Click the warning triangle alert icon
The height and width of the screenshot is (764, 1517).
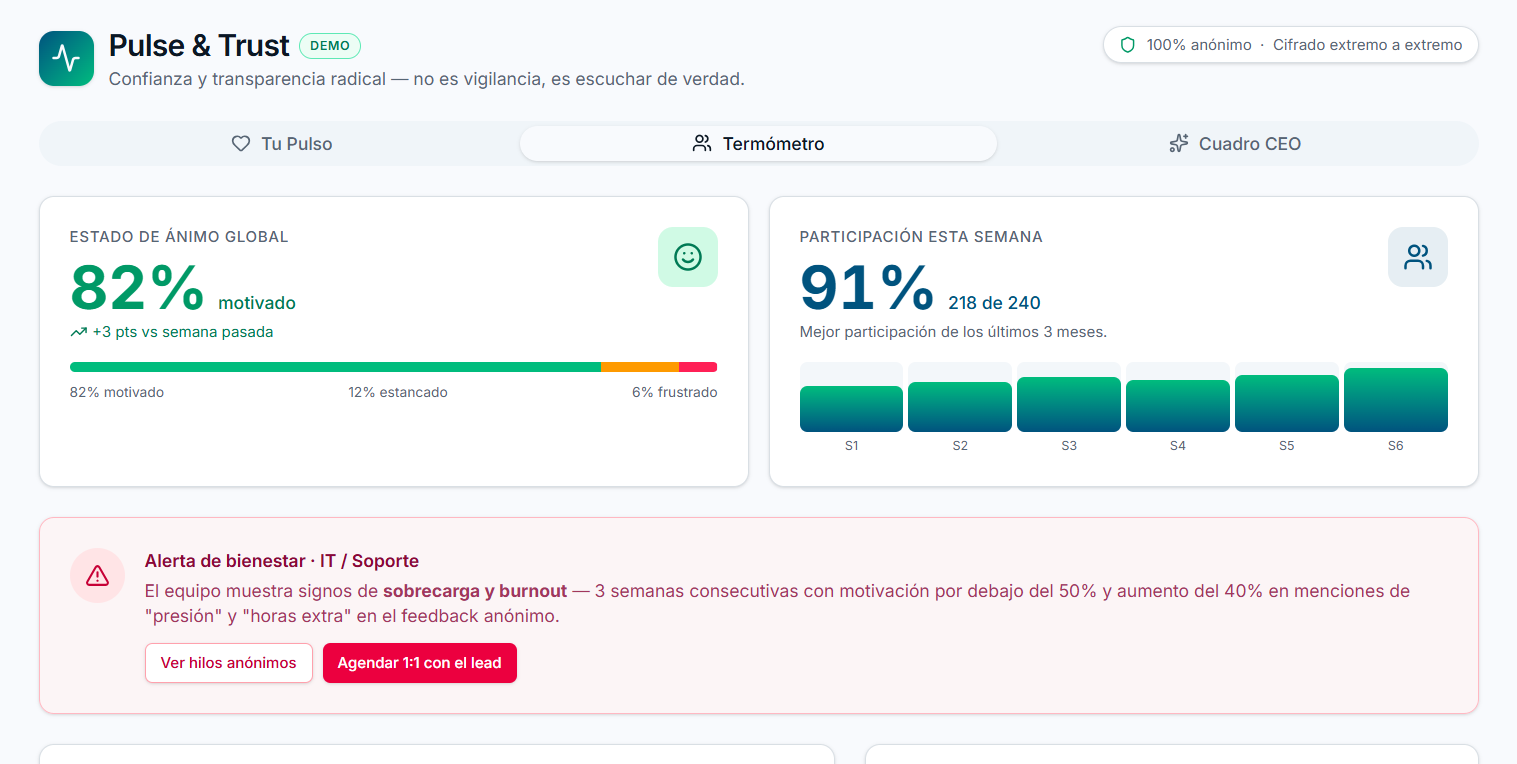tap(97, 575)
